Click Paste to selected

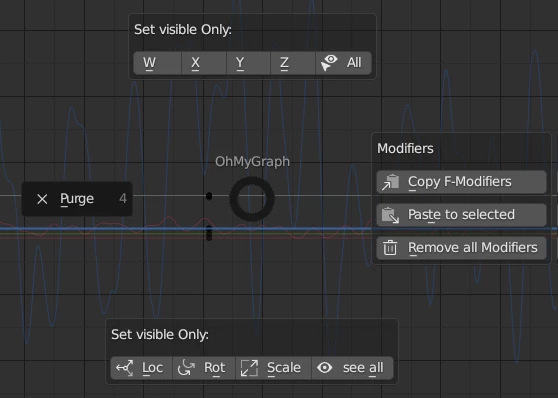(x=461, y=215)
